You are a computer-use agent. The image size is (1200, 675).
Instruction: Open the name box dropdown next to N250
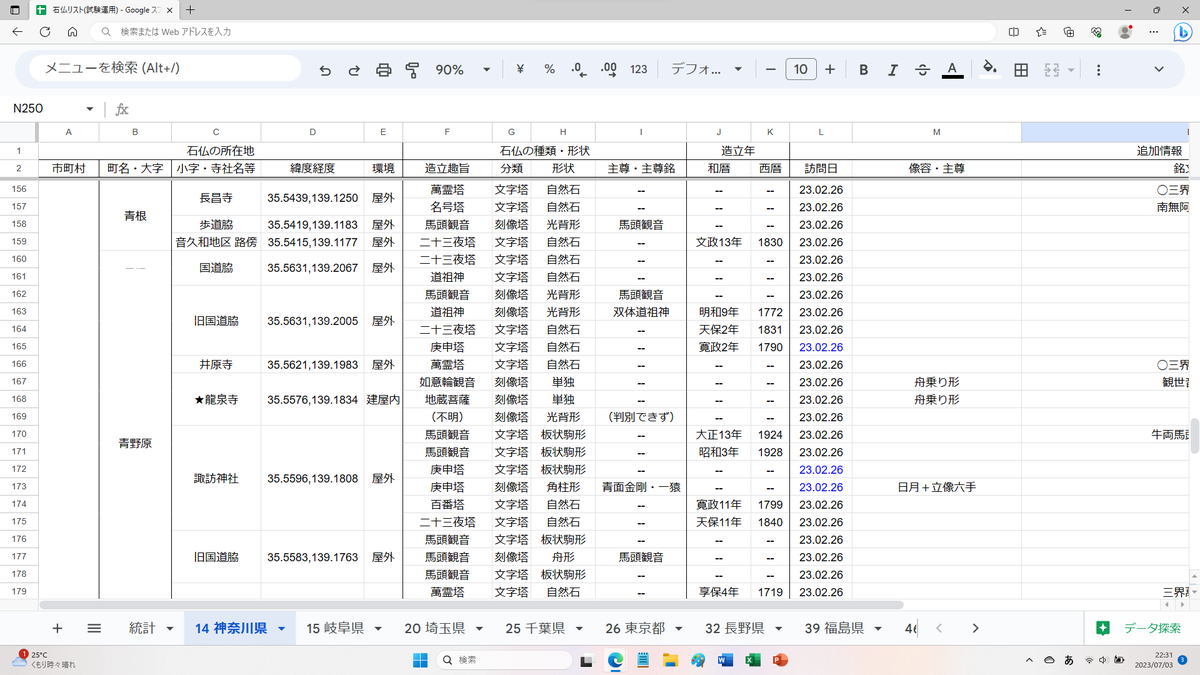coord(90,109)
